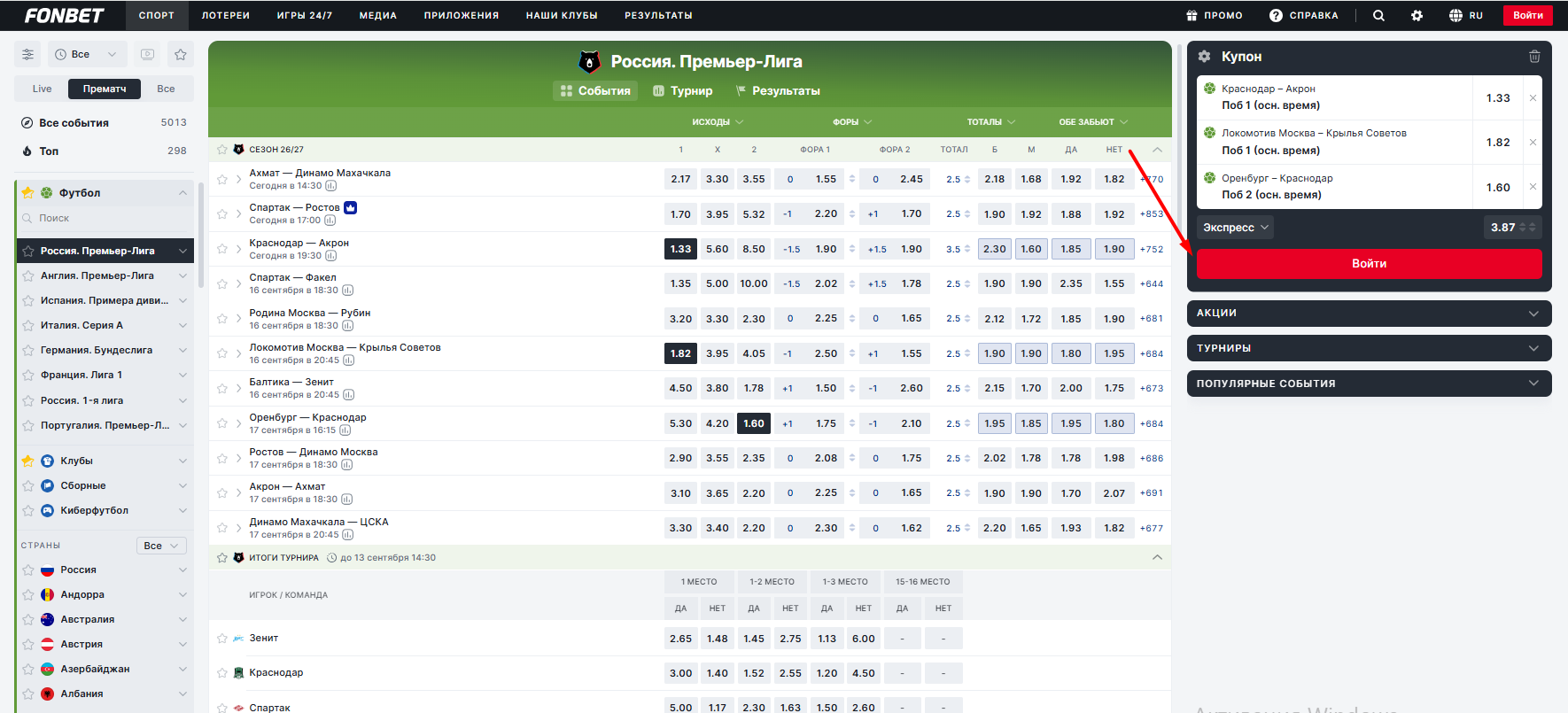
Task: Show +853 more markets for Спартак — Ростов
Action: click(1152, 214)
